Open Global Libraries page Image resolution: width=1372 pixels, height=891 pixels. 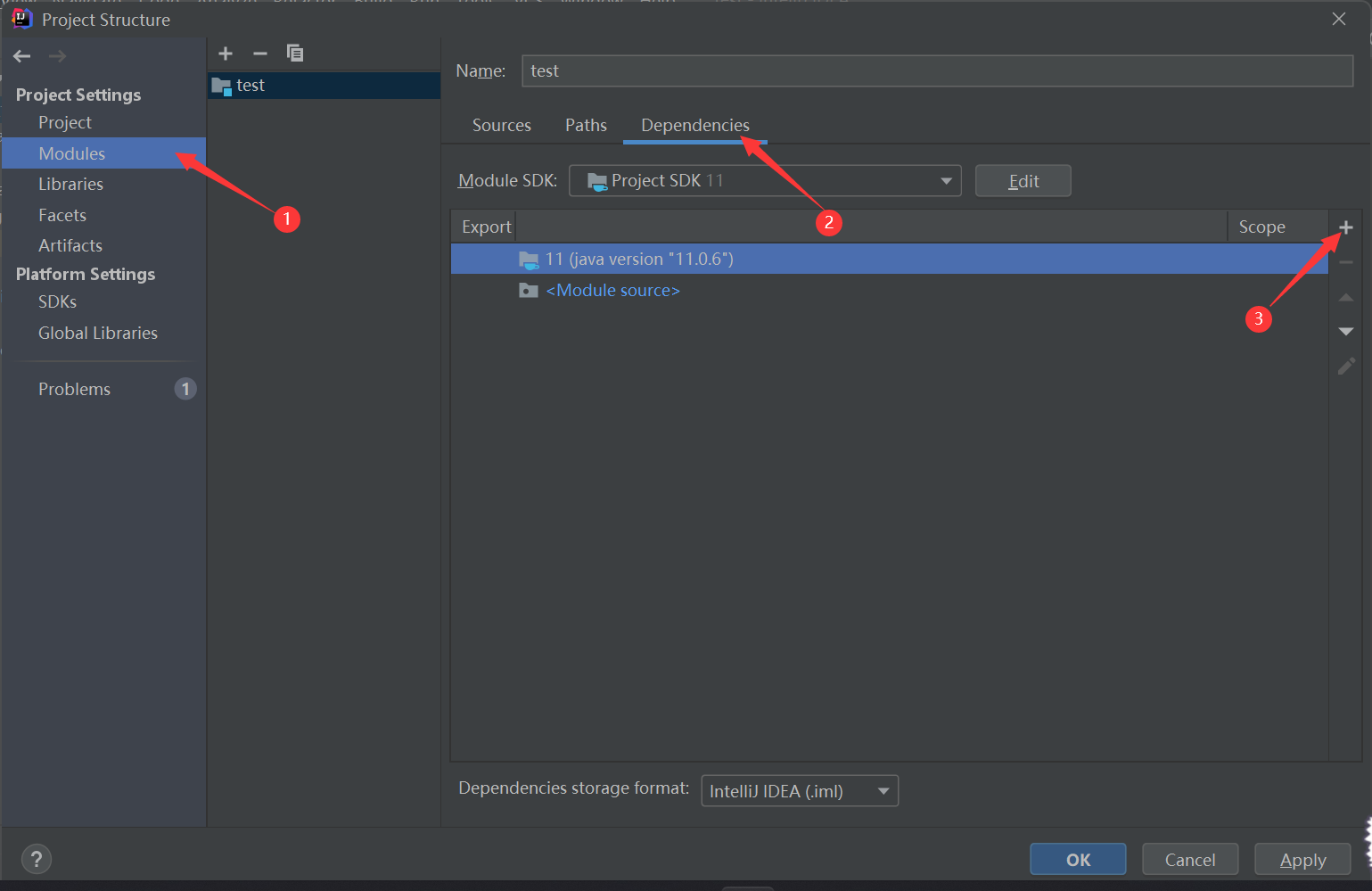coord(98,333)
